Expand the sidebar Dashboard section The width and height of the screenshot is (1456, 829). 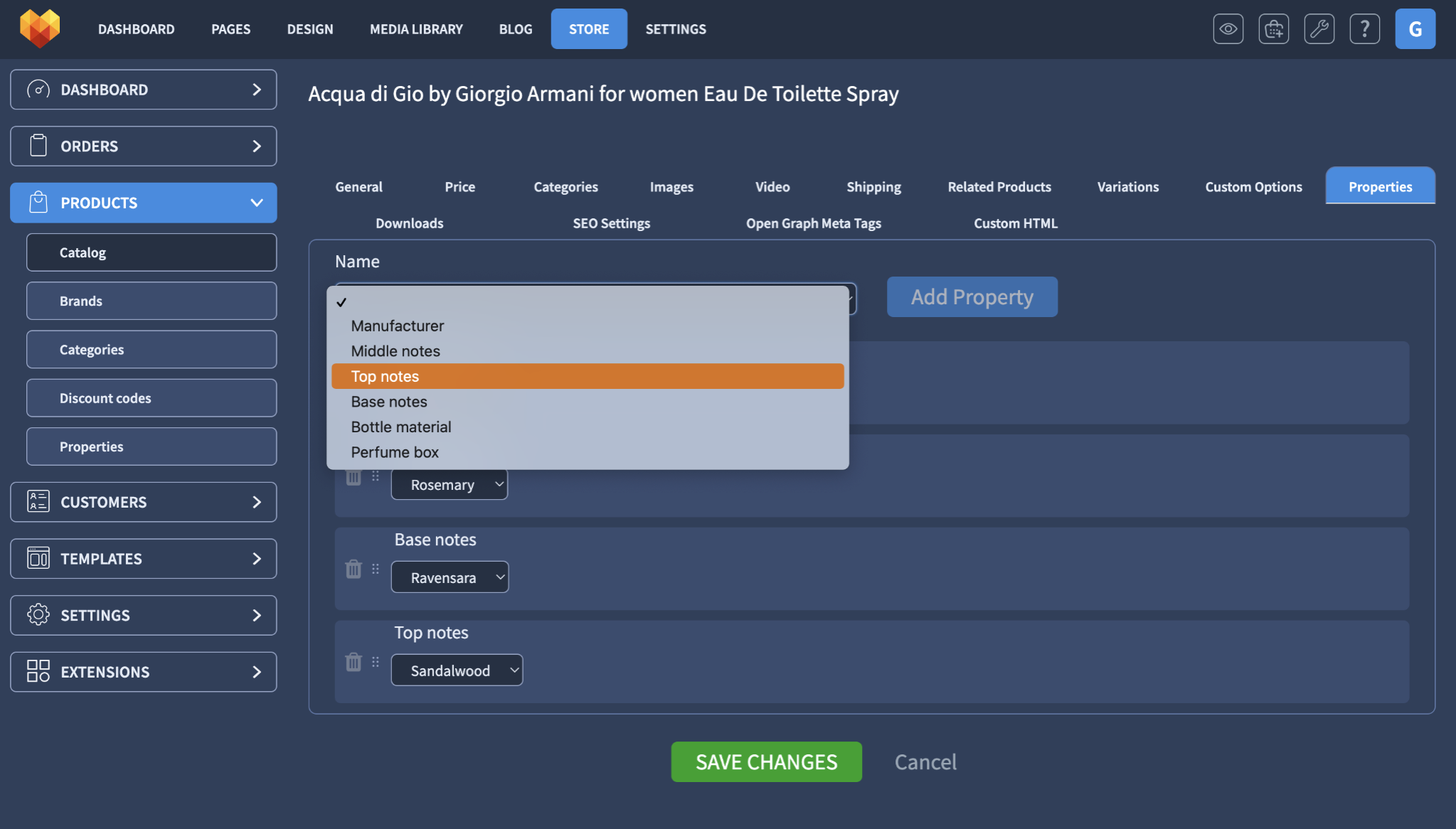257,90
